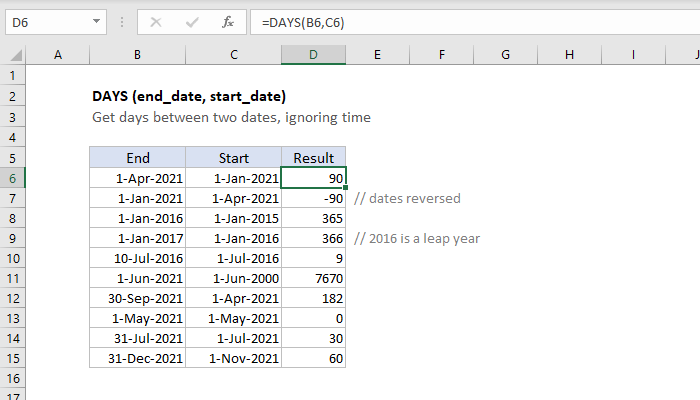Image resolution: width=700 pixels, height=400 pixels.
Task: Open the Name Box dropdown arrow
Action: [x=96, y=21]
